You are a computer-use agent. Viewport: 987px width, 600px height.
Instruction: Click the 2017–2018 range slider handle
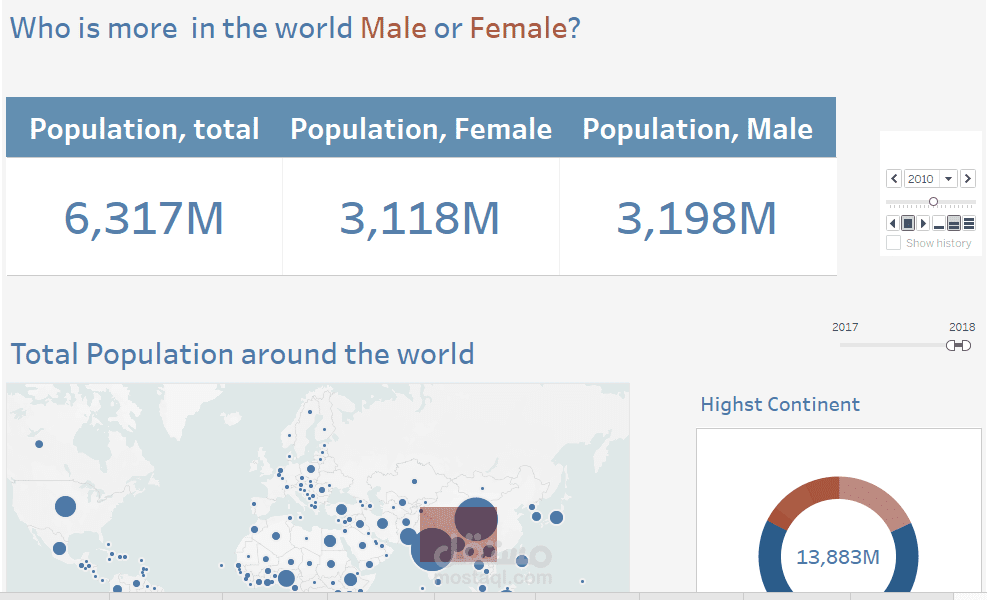click(x=959, y=345)
